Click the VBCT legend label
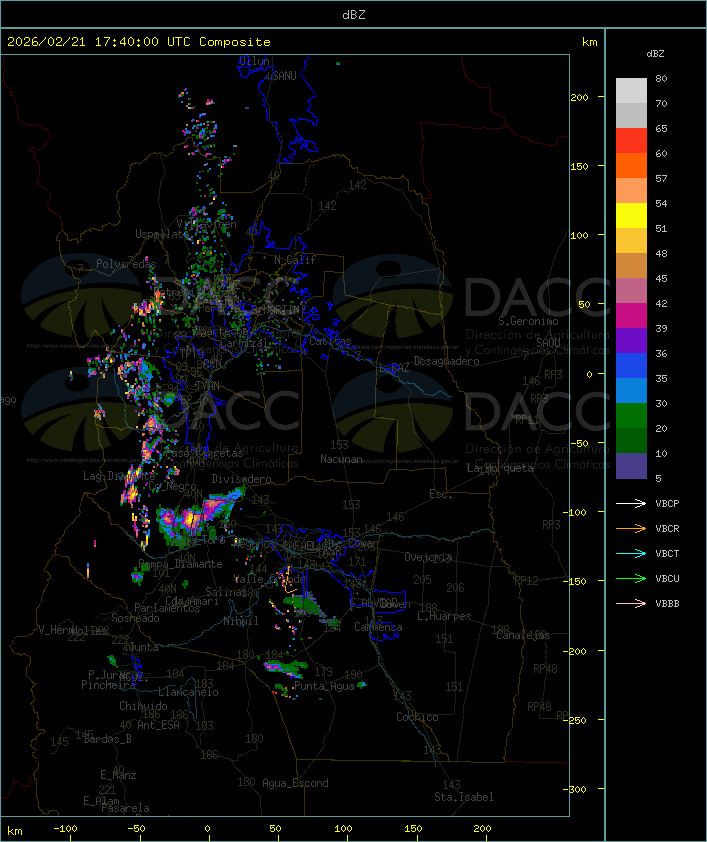Screen dimensions: 707x842 667,554
